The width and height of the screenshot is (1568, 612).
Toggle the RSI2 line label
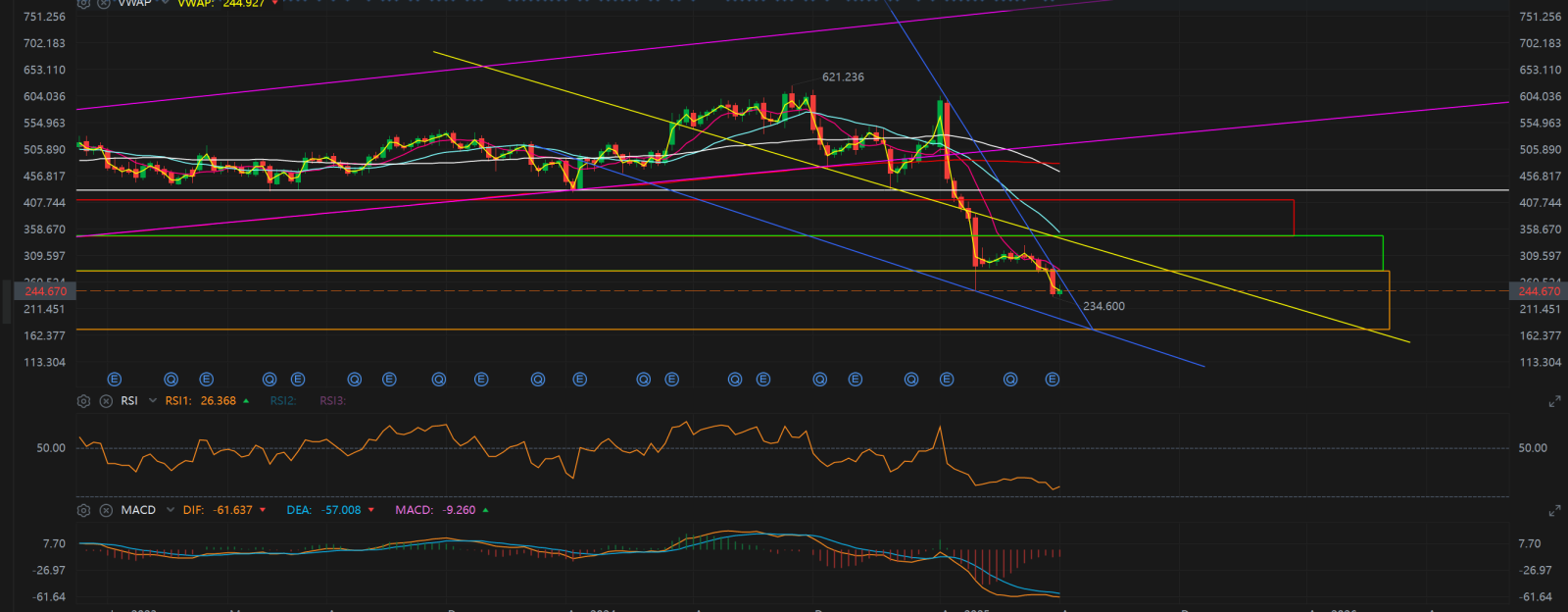tap(282, 401)
